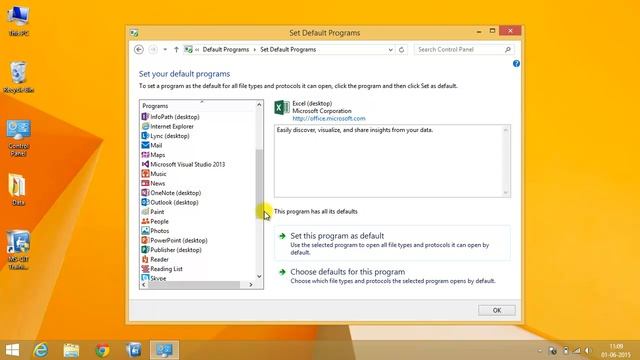Open the Recycle Bin desktop icon
Viewport: 640px width, 360px height.
[18, 77]
